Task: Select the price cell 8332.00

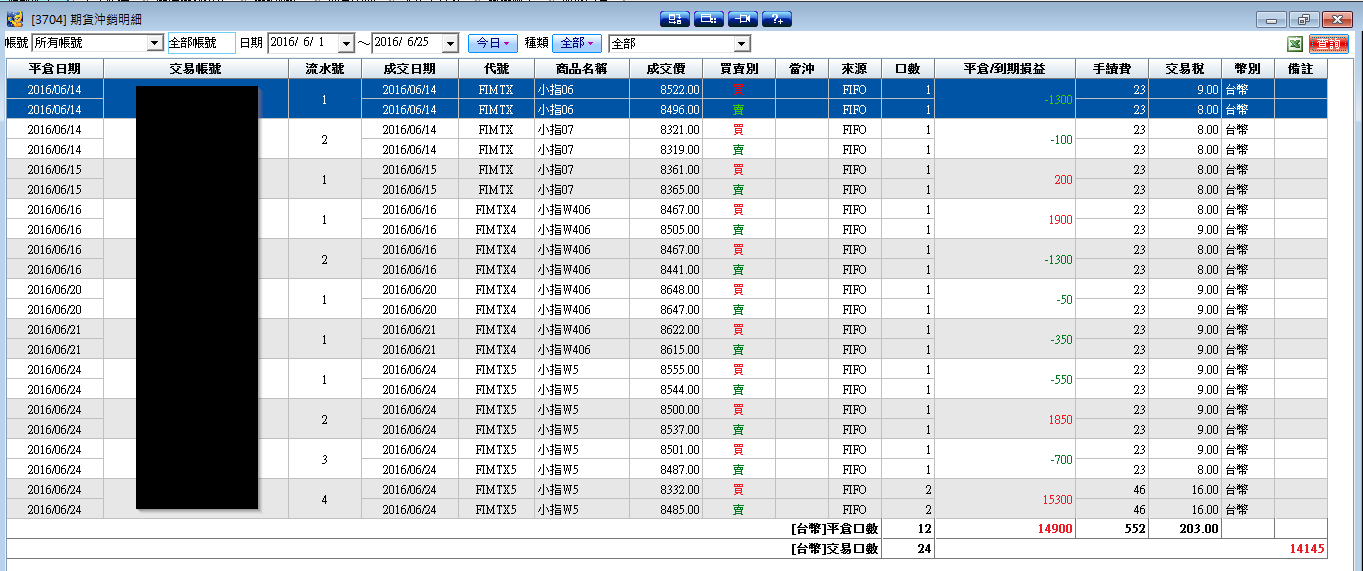Action: click(x=667, y=489)
